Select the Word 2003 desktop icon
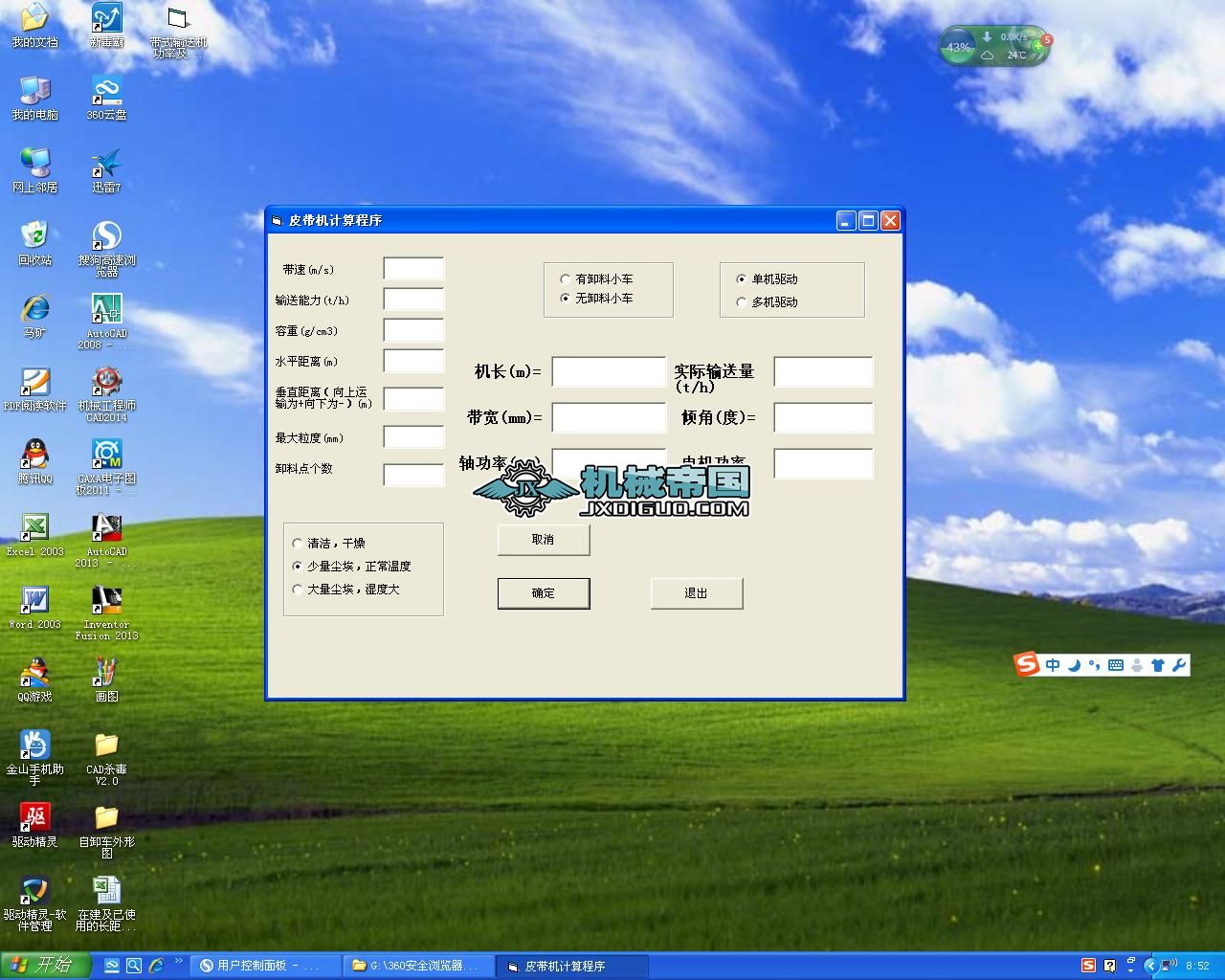This screenshot has width=1225, height=980. [x=34, y=608]
